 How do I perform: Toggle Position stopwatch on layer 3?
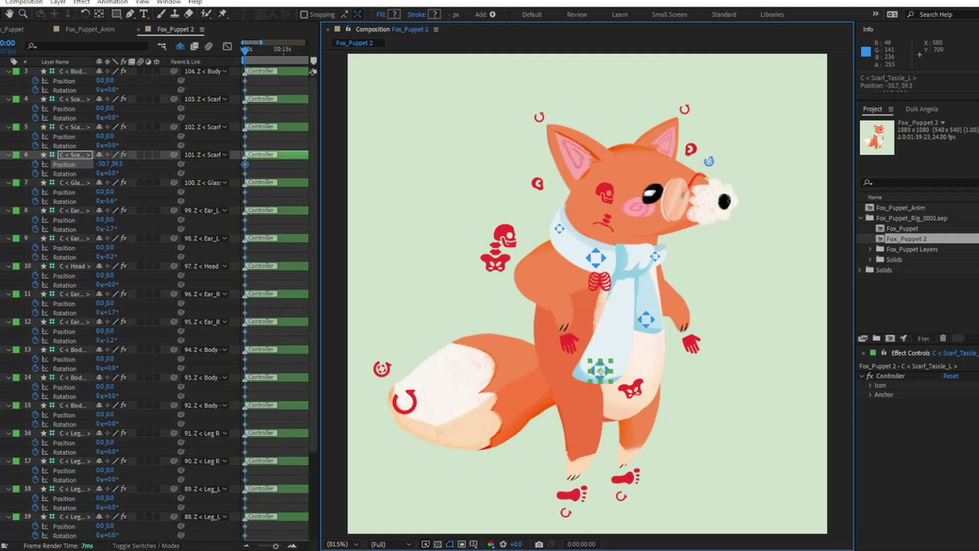click(36, 80)
